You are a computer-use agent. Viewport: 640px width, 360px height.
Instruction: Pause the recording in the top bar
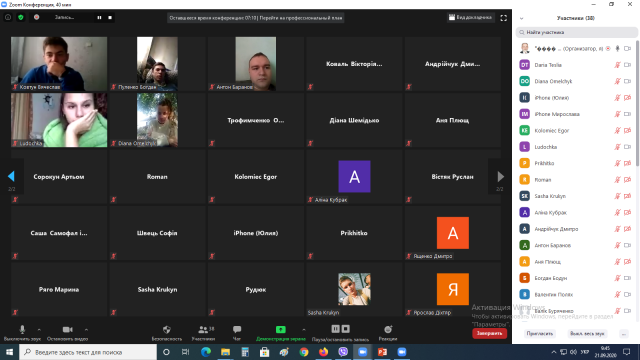click(x=99, y=18)
